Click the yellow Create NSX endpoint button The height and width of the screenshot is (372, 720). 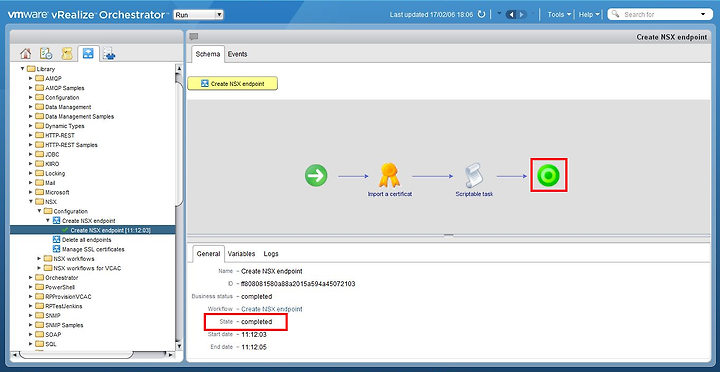pyautogui.click(x=233, y=84)
